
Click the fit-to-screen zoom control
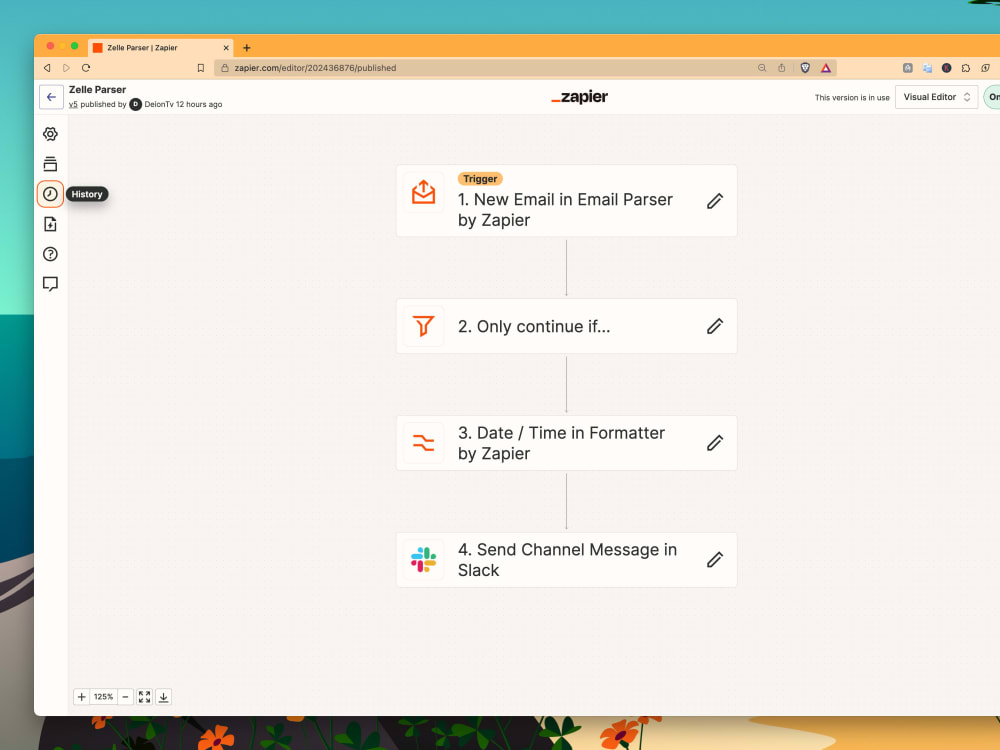[x=143, y=696]
